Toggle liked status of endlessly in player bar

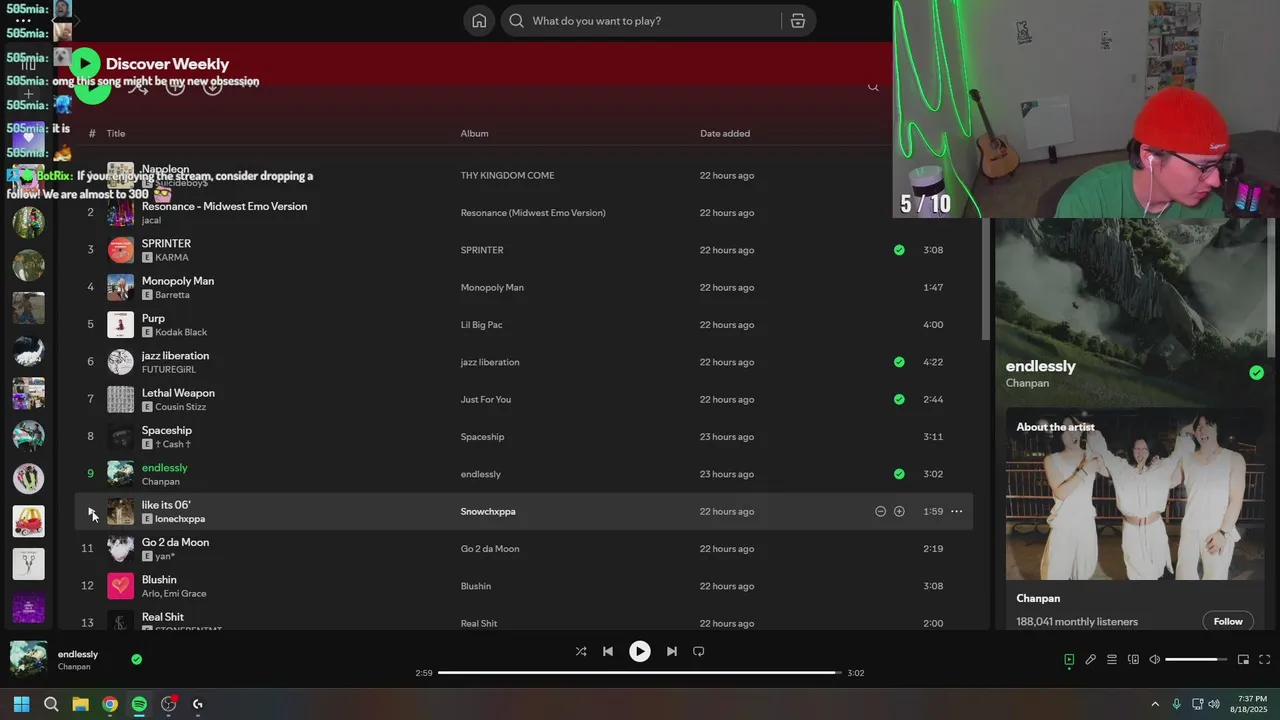click(136, 659)
